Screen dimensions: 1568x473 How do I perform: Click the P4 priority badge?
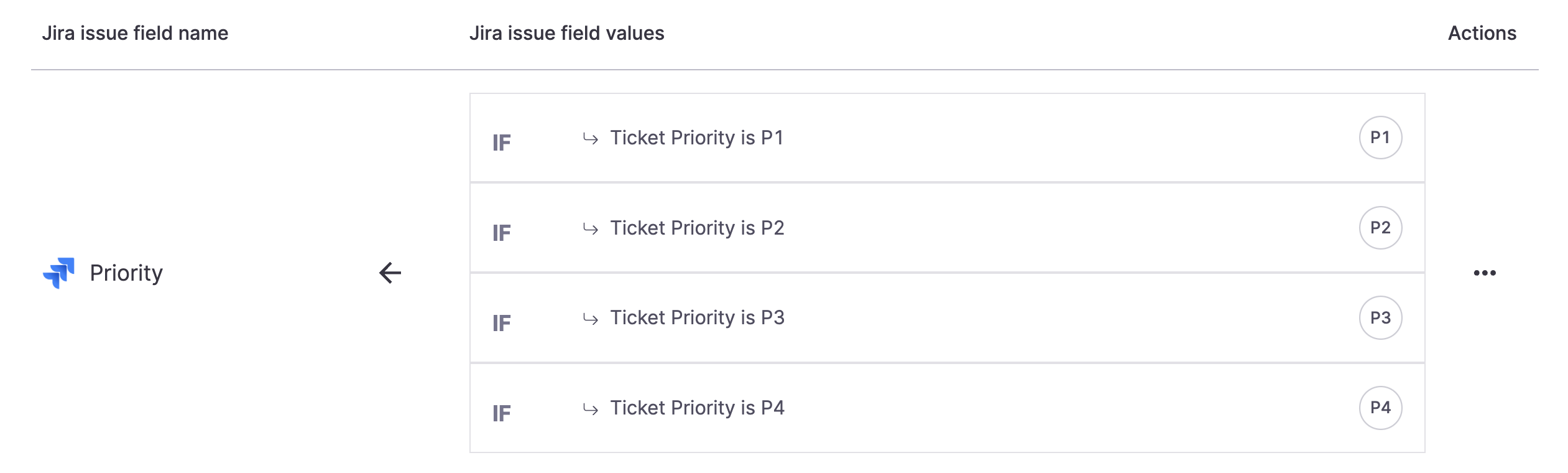(1380, 408)
